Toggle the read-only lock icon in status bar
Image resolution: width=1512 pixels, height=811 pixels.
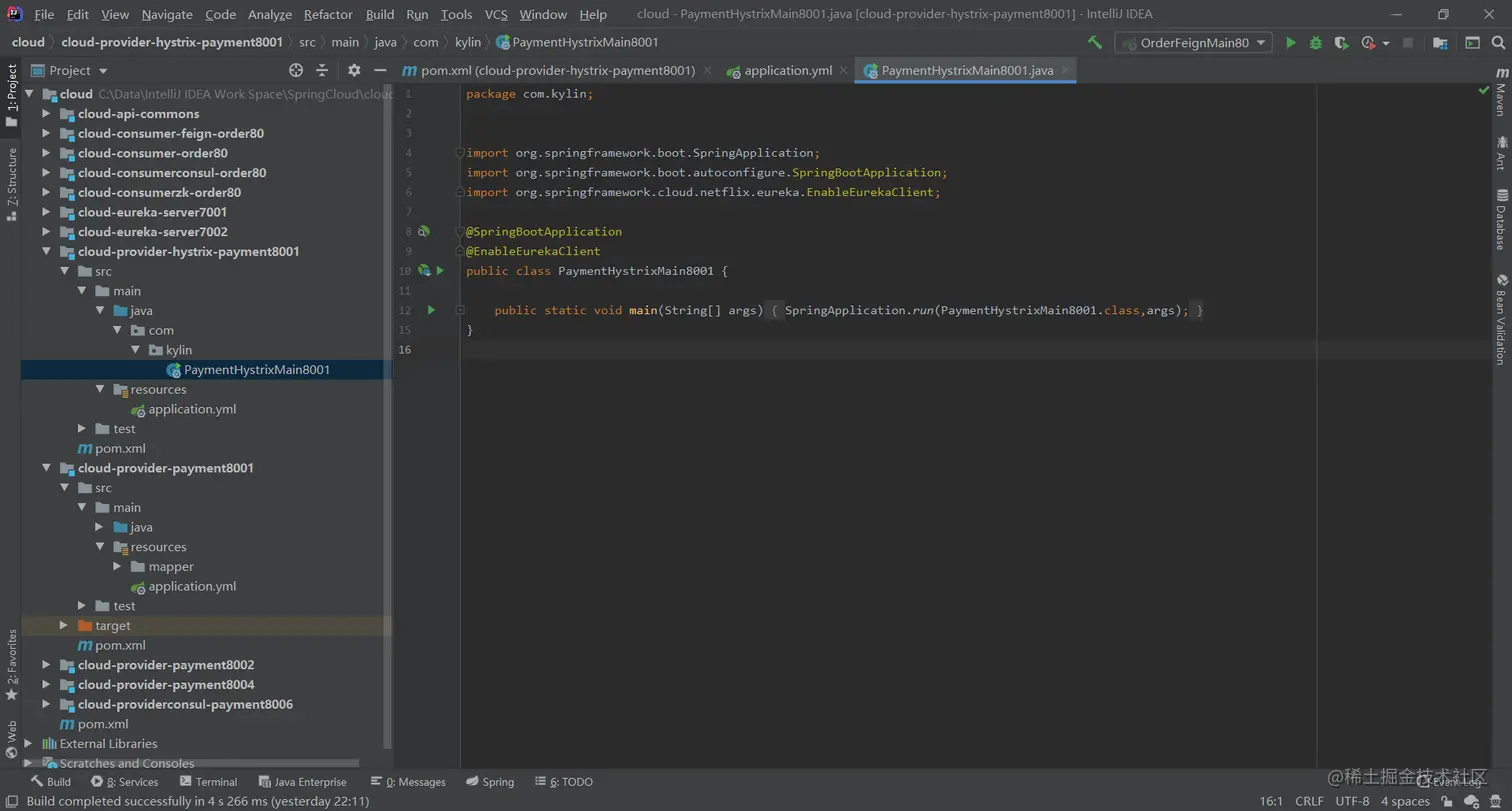(x=1447, y=801)
